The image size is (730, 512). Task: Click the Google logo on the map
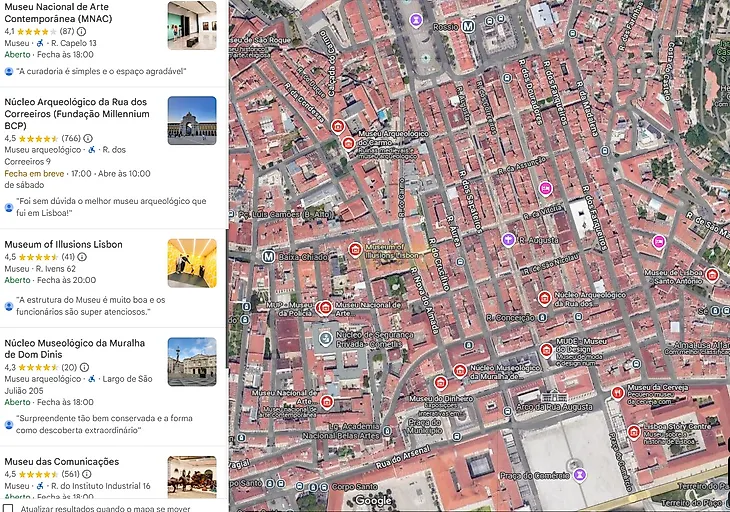coord(374,500)
